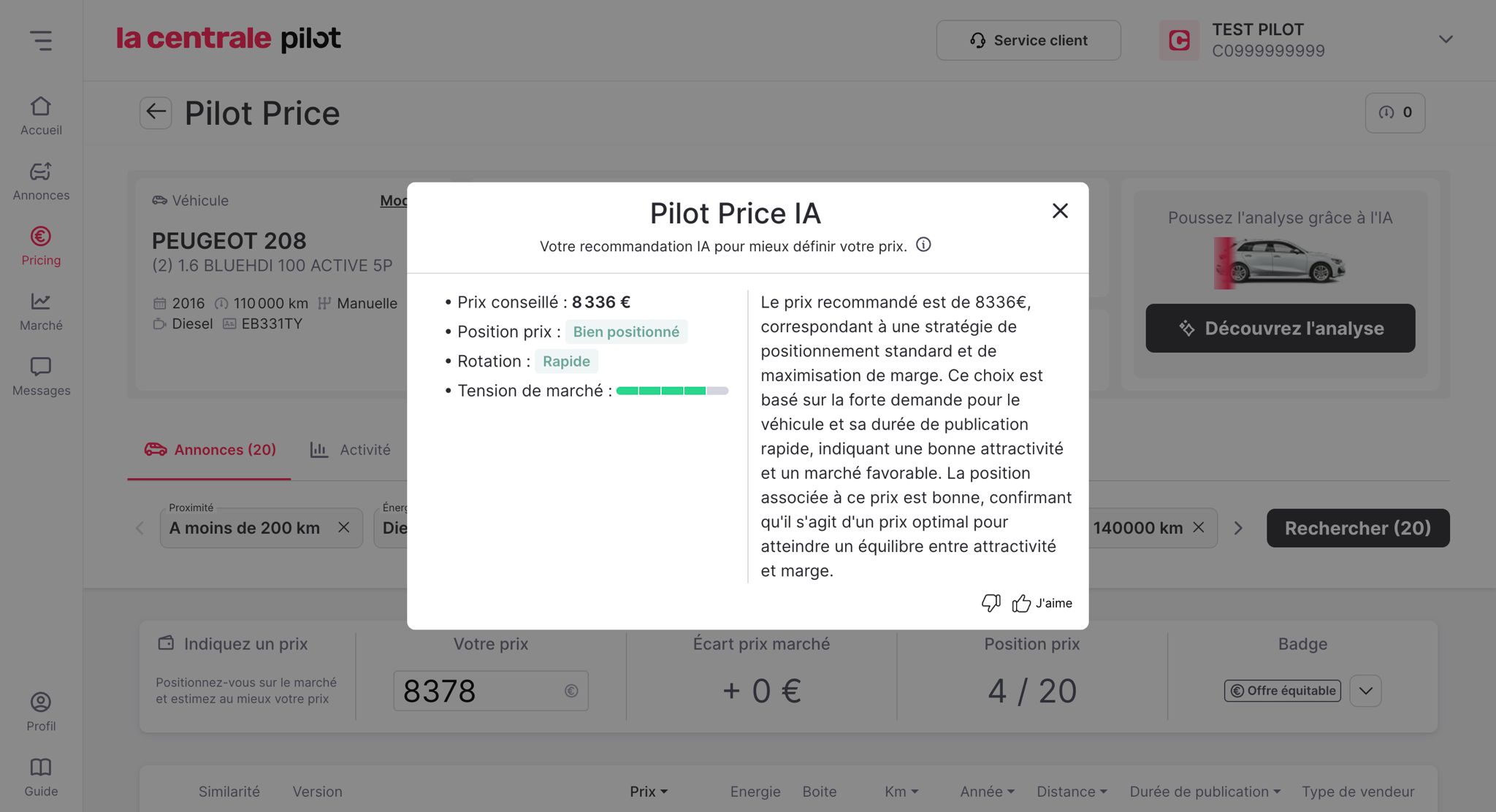Viewport: 1496px width, 812px height.
Task: Click info icon beside recommendation subtitle
Action: coord(923,245)
